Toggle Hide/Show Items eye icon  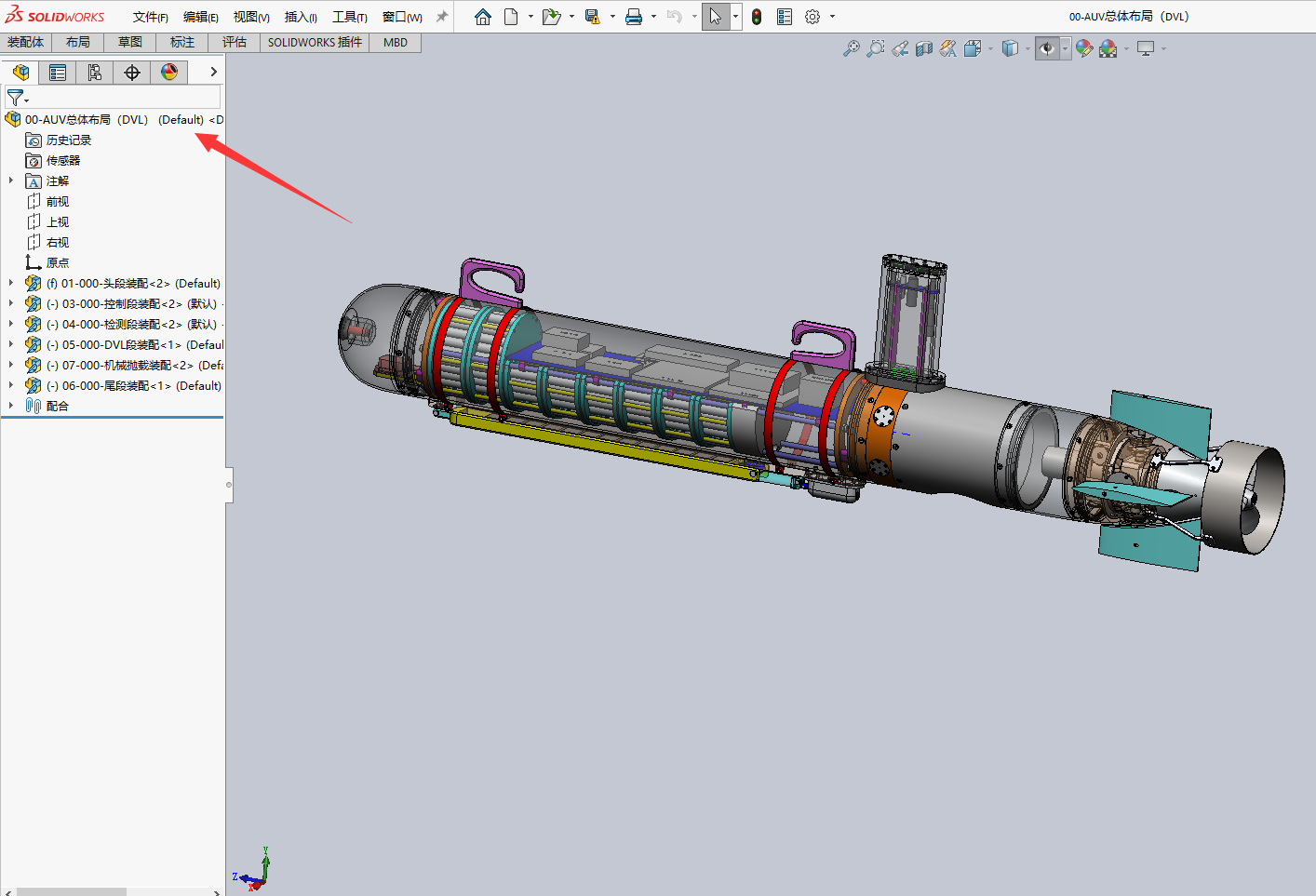[x=1047, y=48]
